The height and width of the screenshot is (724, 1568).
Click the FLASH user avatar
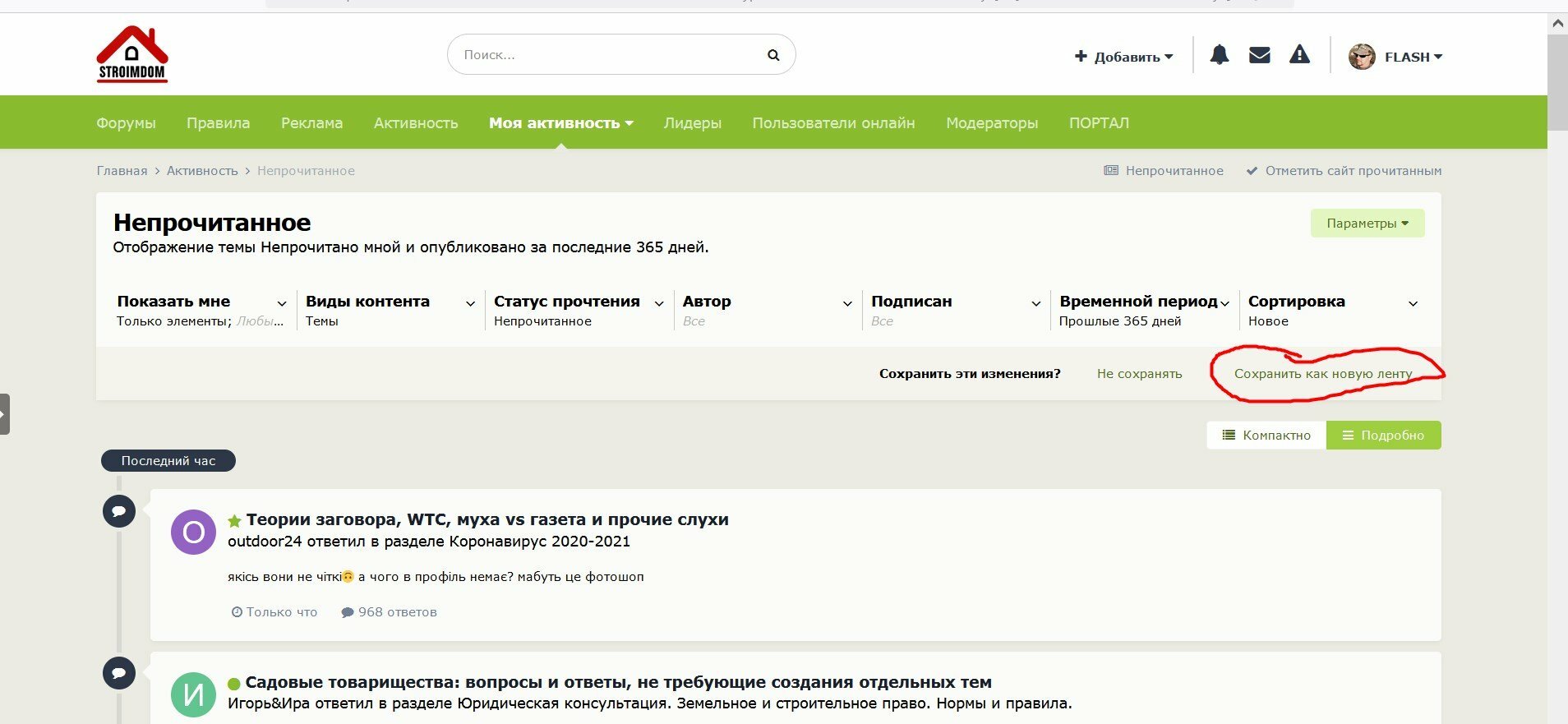(x=1362, y=57)
